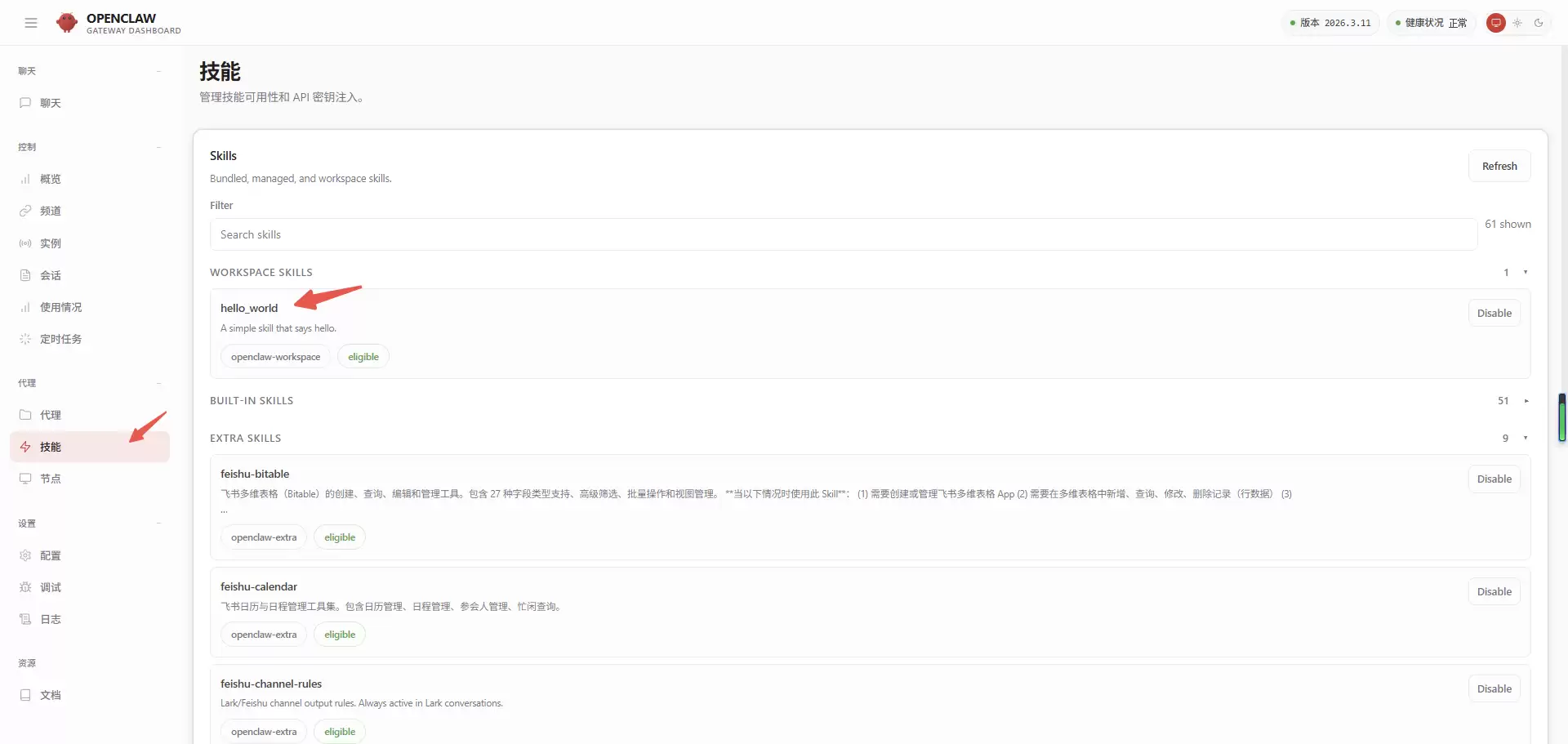Open the 文档 docs resource

tap(50, 695)
